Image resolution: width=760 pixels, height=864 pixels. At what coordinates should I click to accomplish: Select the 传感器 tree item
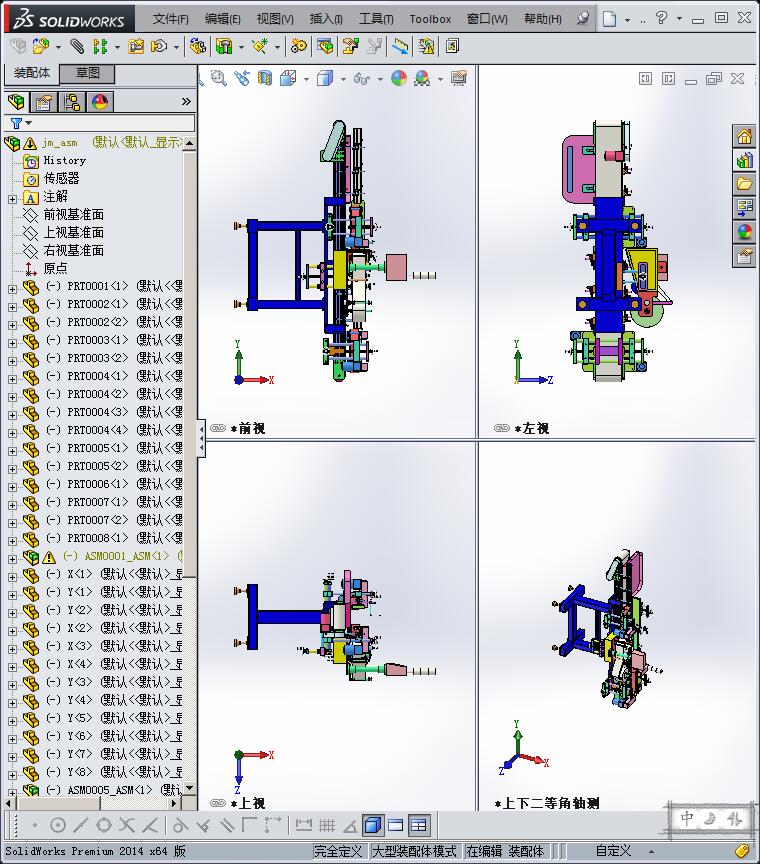tap(61, 179)
